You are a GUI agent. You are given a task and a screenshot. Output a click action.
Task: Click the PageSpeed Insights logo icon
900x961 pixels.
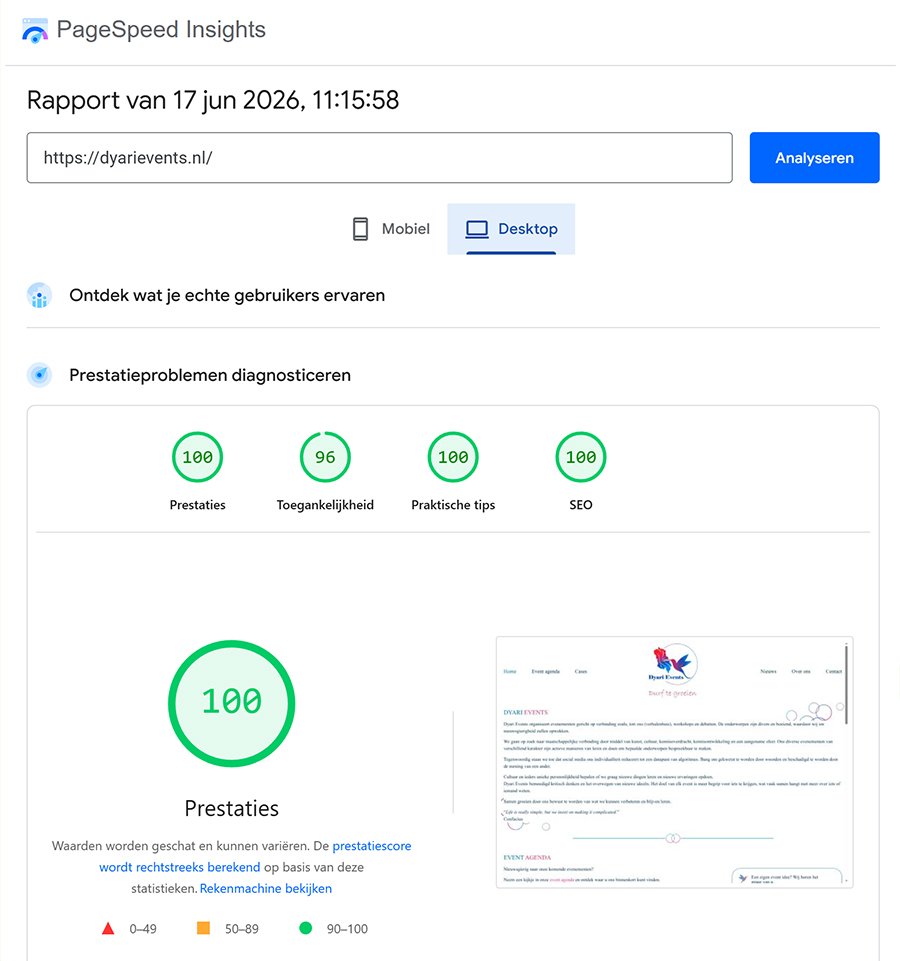coord(34,30)
